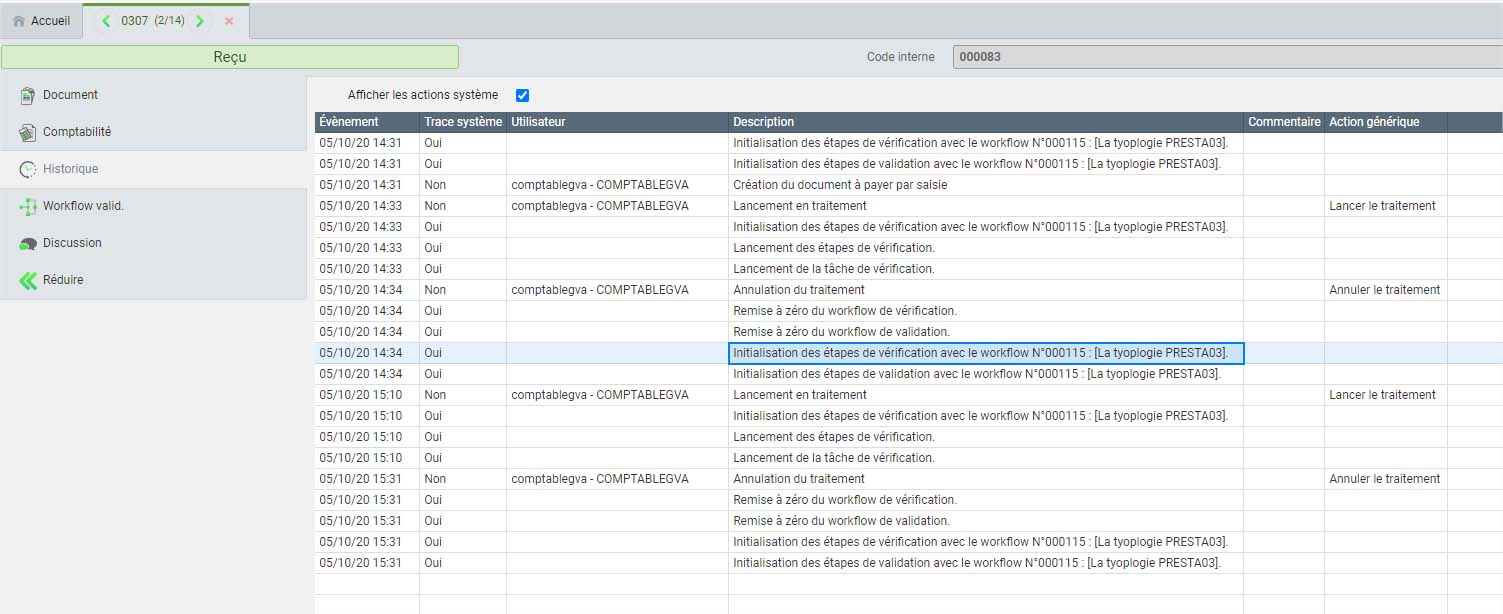Open the Document section in sidebar
Screen dimensions: 1503x614
click(153, 95)
